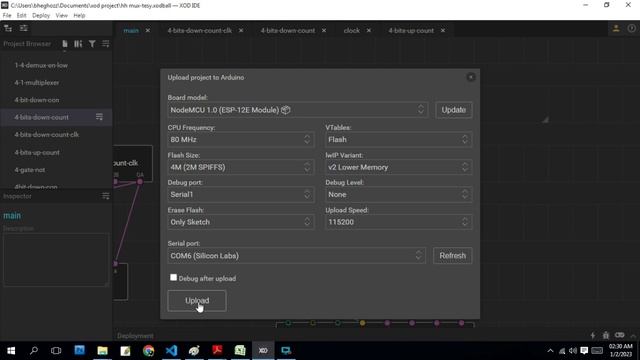Open the CPU Frequency dropdown
This screenshot has width=640, height=360.
(240, 140)
